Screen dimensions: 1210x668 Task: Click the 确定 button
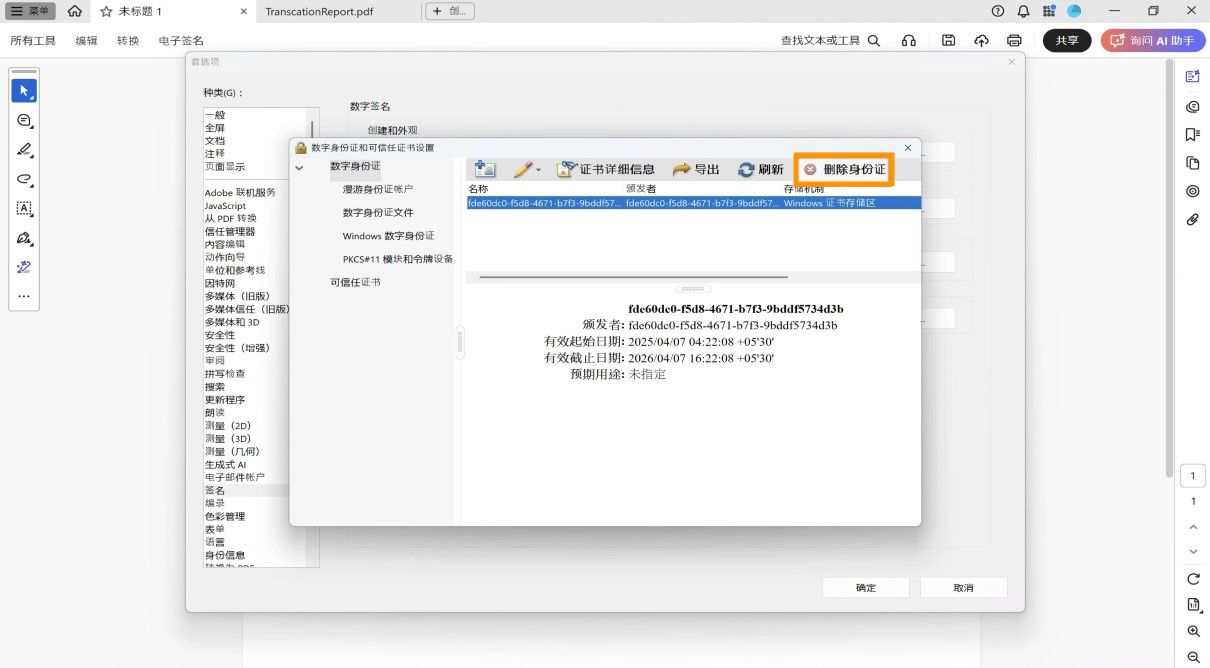coord(865,587)
